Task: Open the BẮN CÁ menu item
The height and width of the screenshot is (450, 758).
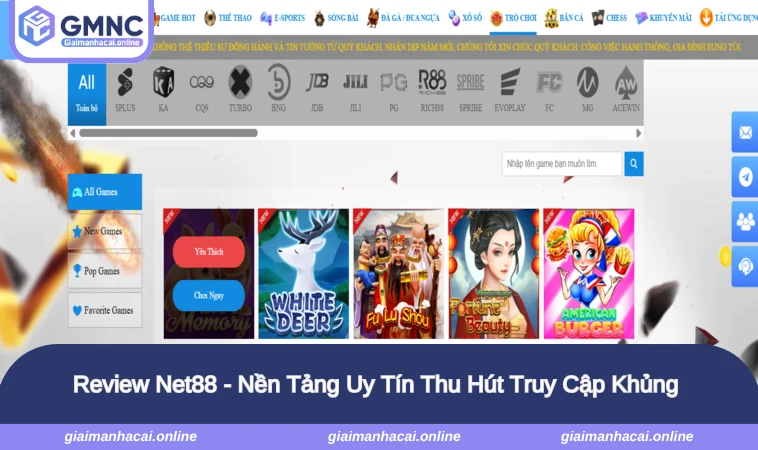Action: 564,18
